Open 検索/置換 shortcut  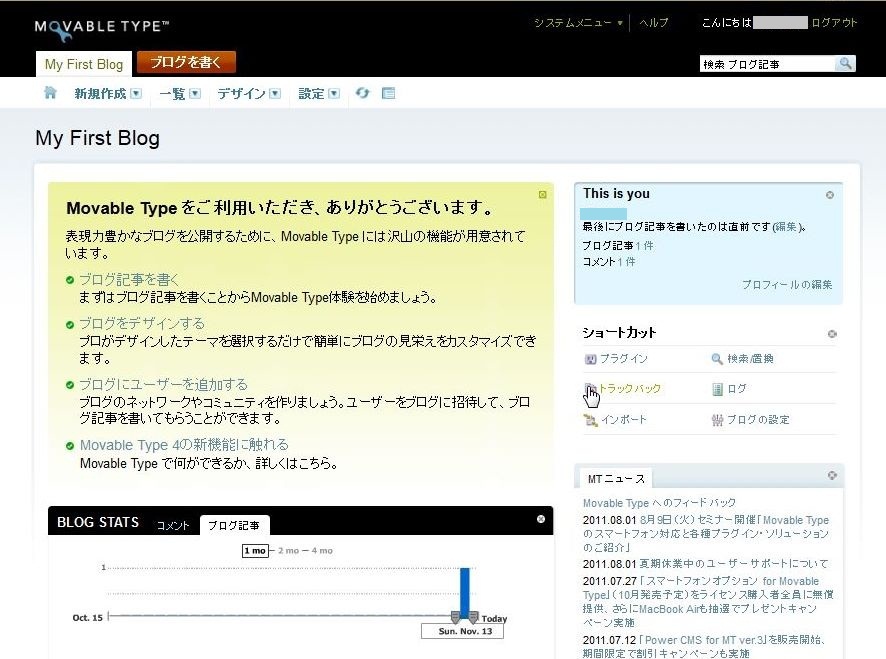coord(742,358)
